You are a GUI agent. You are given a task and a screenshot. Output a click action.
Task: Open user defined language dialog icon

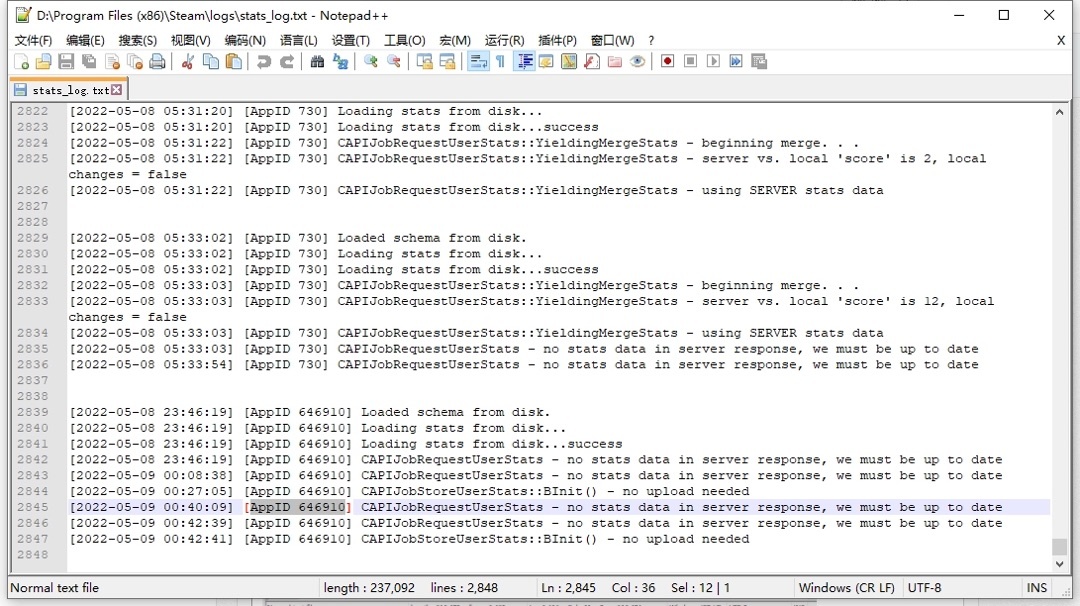pos(546,62)
